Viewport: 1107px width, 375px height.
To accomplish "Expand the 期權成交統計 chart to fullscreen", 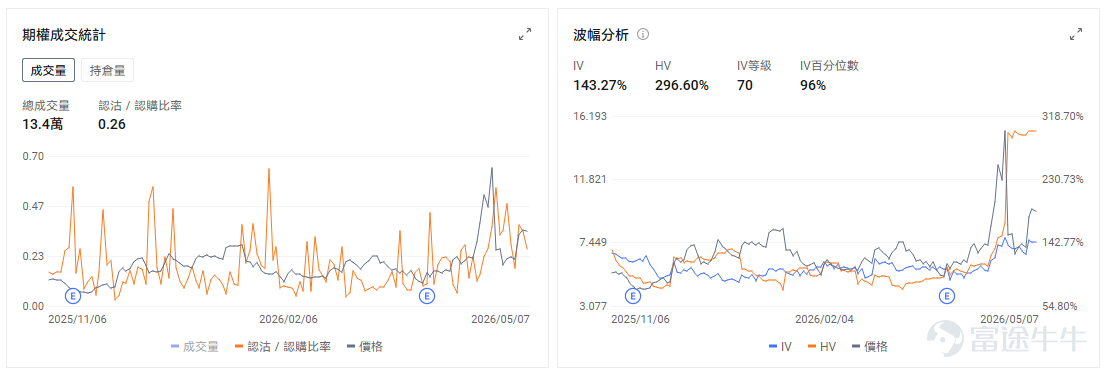I will pyautogui.click(x=525, y=34).
